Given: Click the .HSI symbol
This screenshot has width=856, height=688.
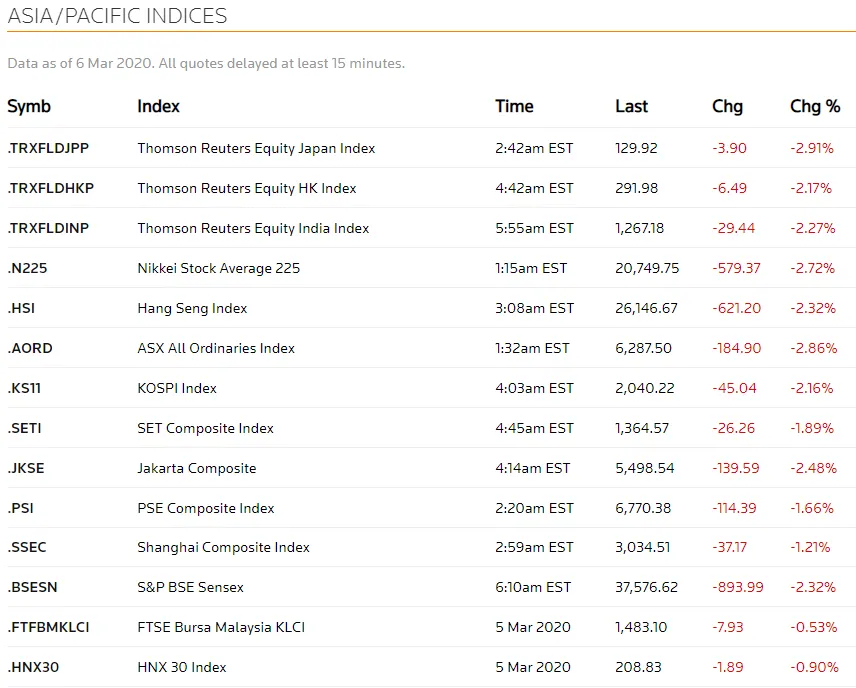Looking at the screenshot, I should coord(21,309).
